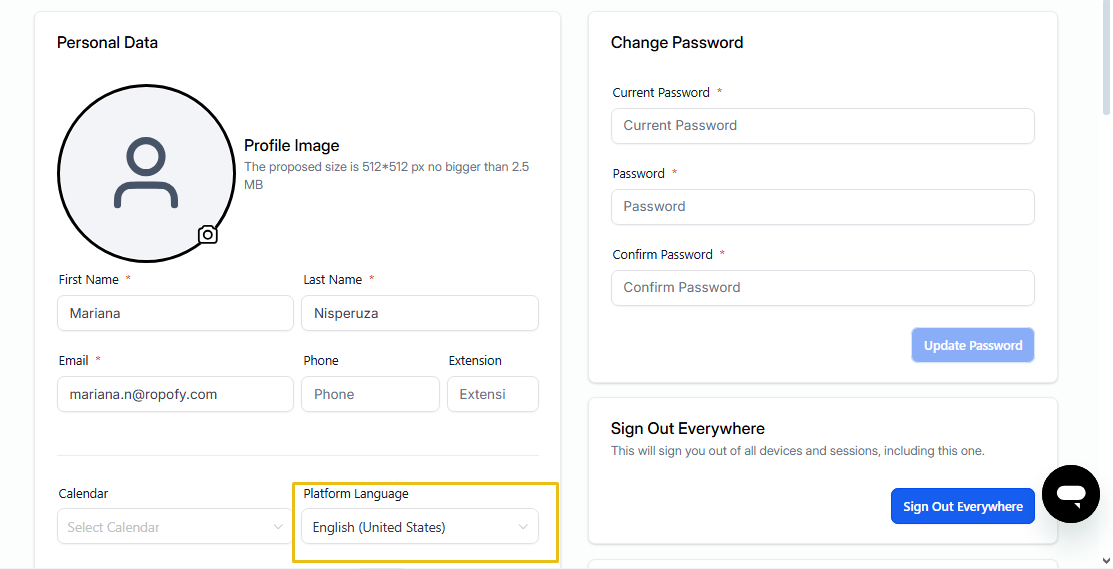Open the Select Calendar dropdown

175,527
